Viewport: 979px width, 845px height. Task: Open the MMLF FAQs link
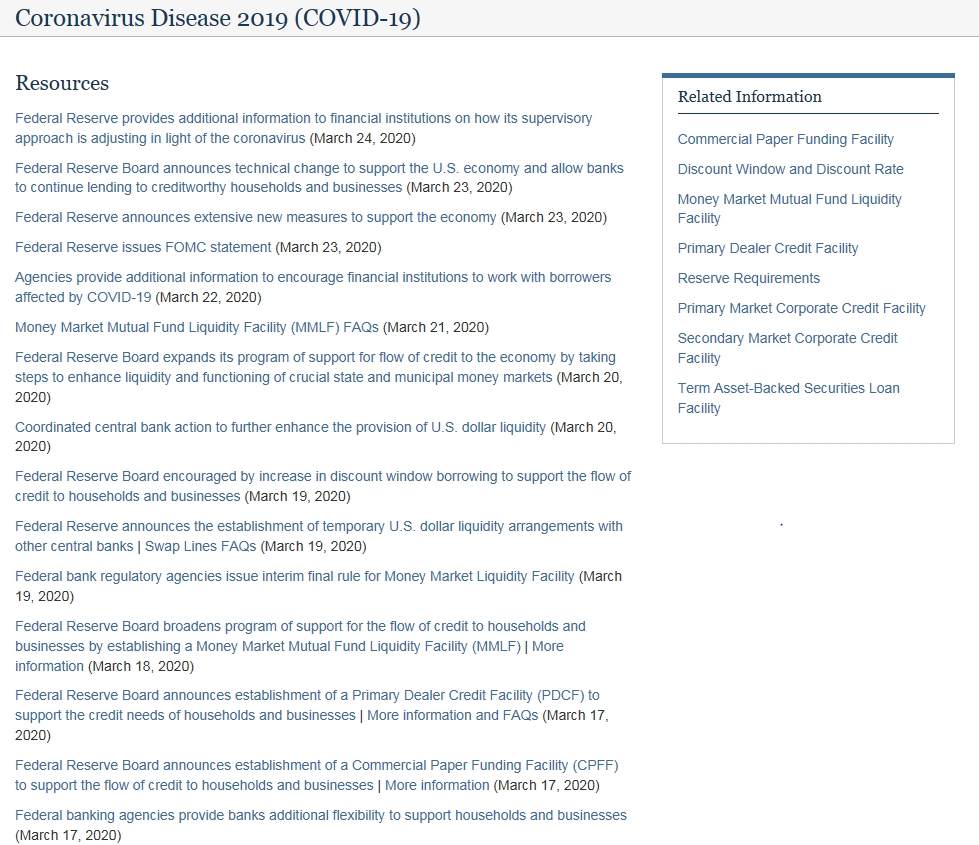coord(196,327)
